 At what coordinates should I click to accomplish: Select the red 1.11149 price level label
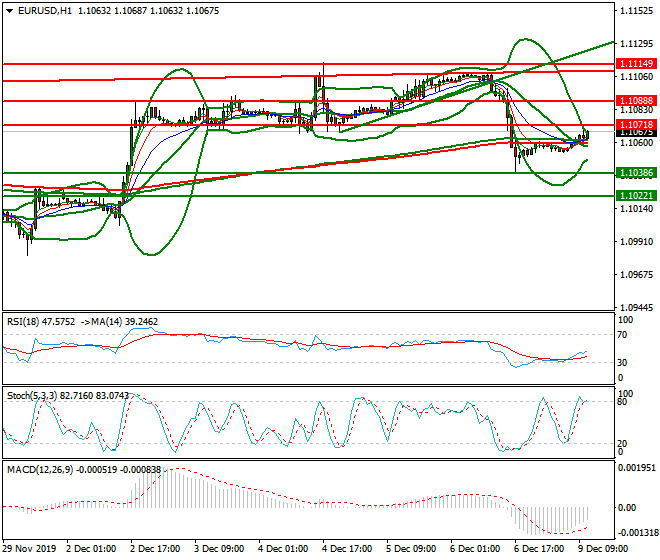pyautogui.click(x=636, y=64)
